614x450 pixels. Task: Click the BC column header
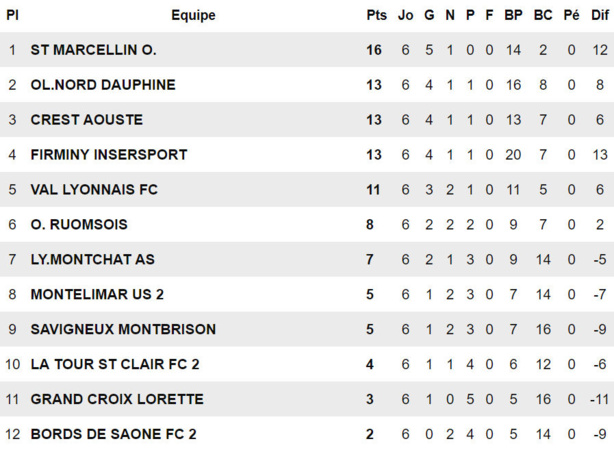[543, 15]
